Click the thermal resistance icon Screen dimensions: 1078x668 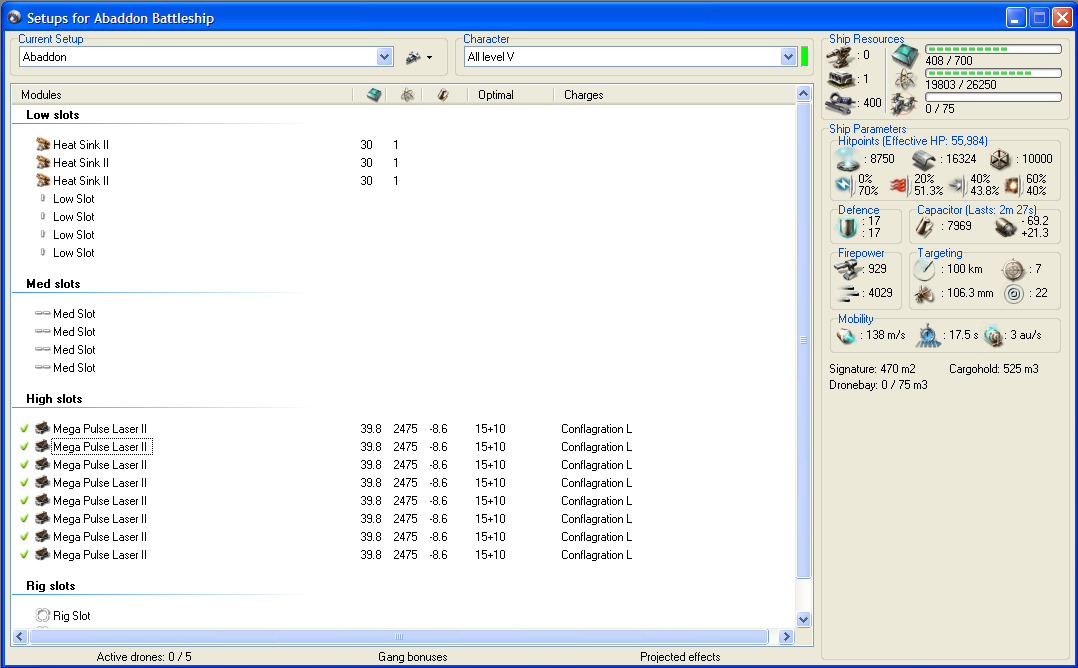click(x=899, y=185)
